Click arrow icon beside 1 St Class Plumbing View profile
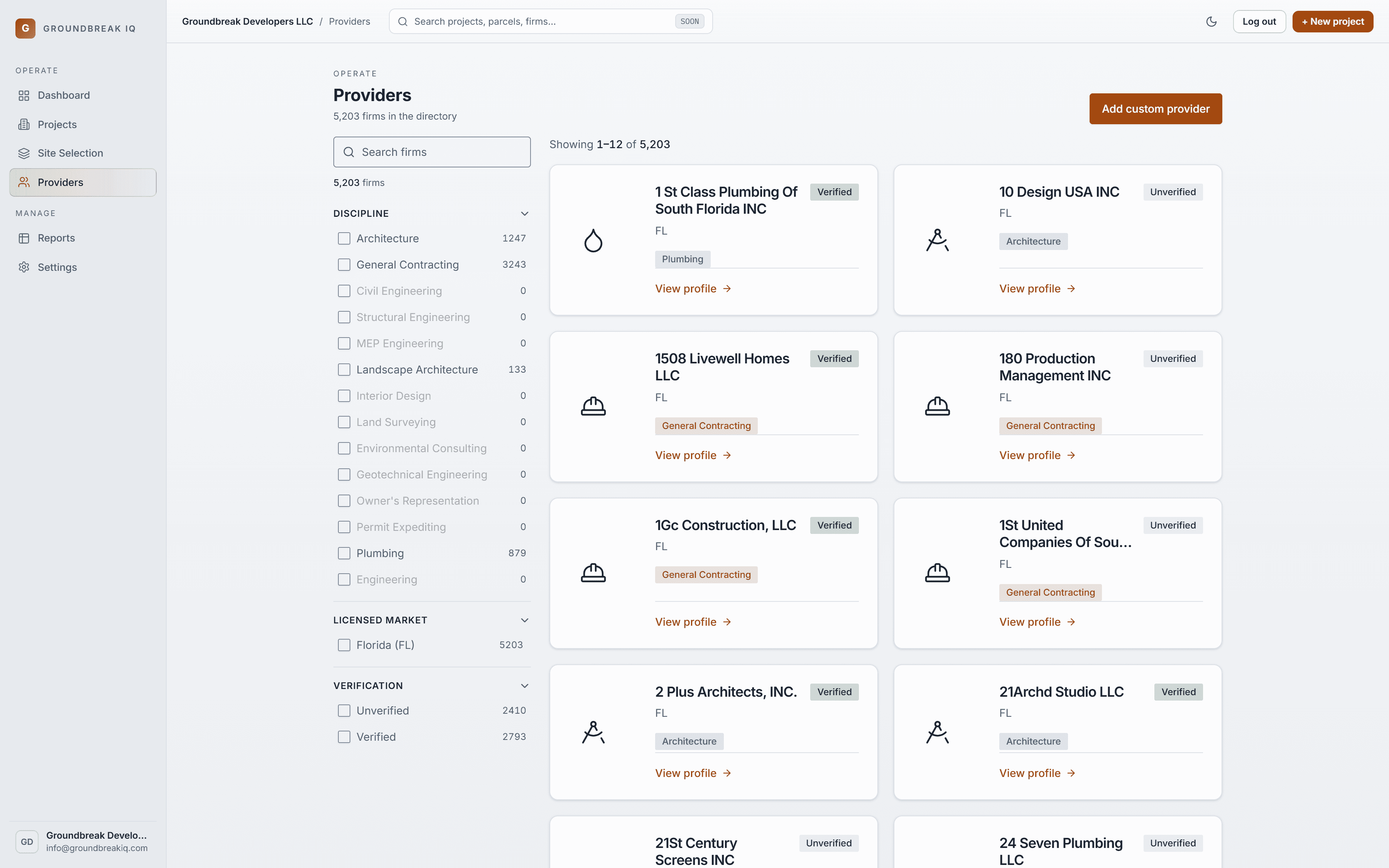The width and height of the screenshot is (1389, 868). point(727,289)
